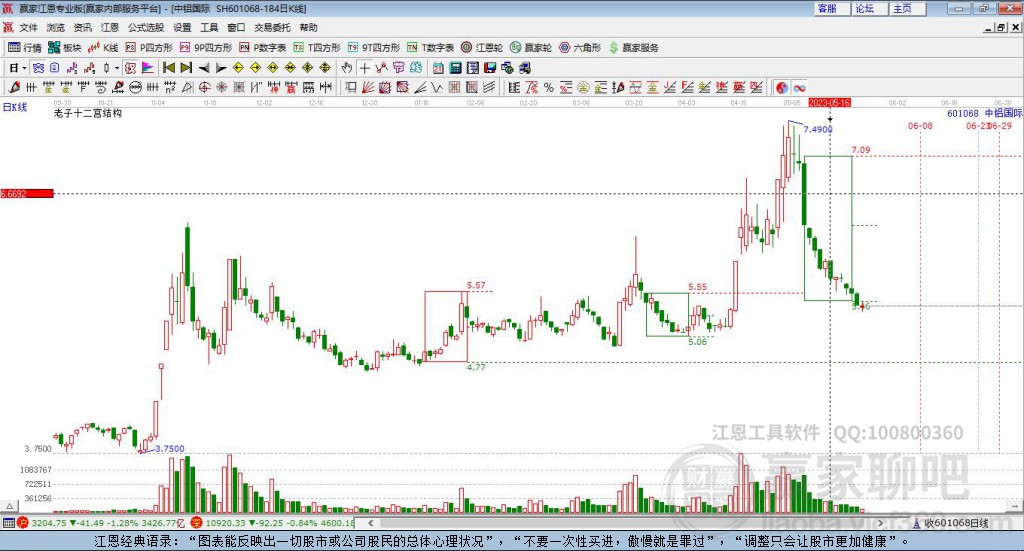The height and width of the screenshot is (551, 1024).
Task: Open the candlestick style dropdown arrow
Action: (117, 68)
